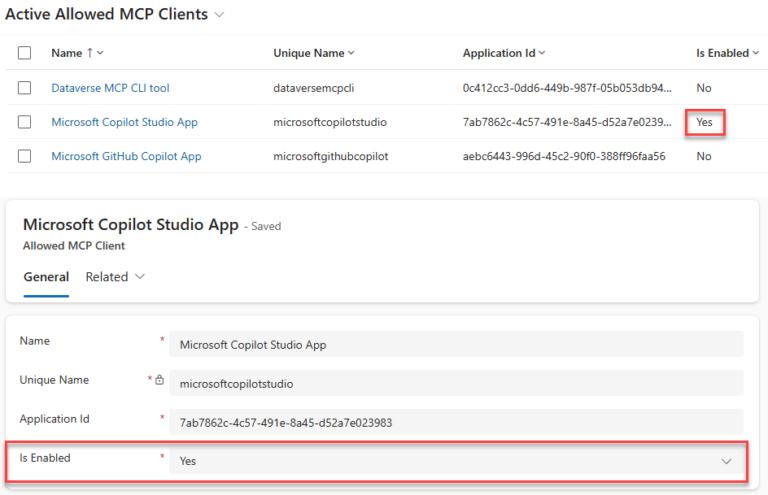Expand the Related tab menu
Screen dimensions: 768x495
click(x=115, y=277)
